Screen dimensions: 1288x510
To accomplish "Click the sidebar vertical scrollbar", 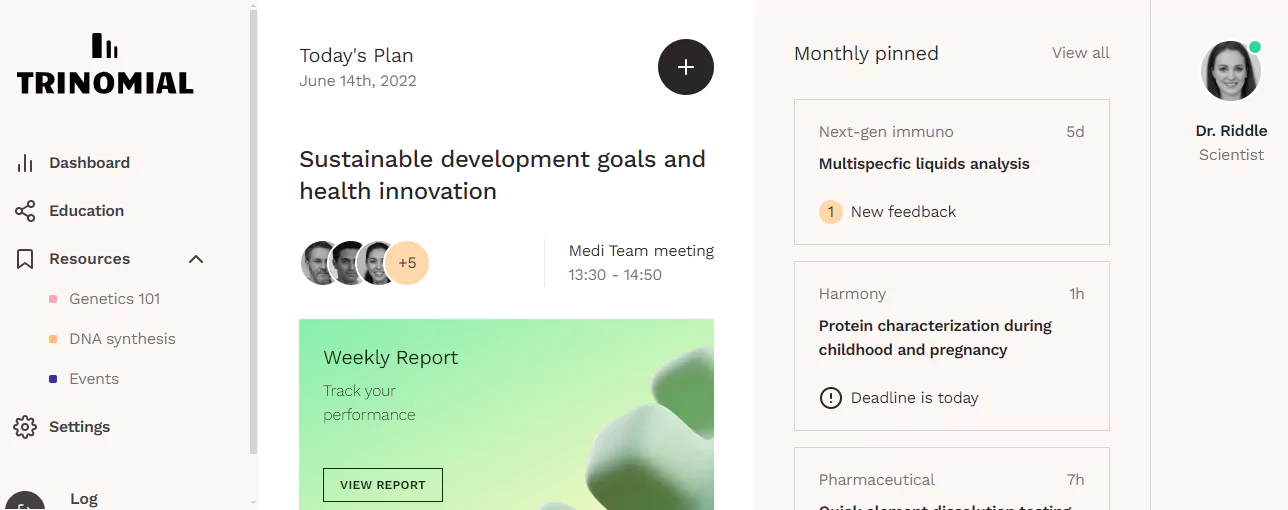I will (253, 230).
